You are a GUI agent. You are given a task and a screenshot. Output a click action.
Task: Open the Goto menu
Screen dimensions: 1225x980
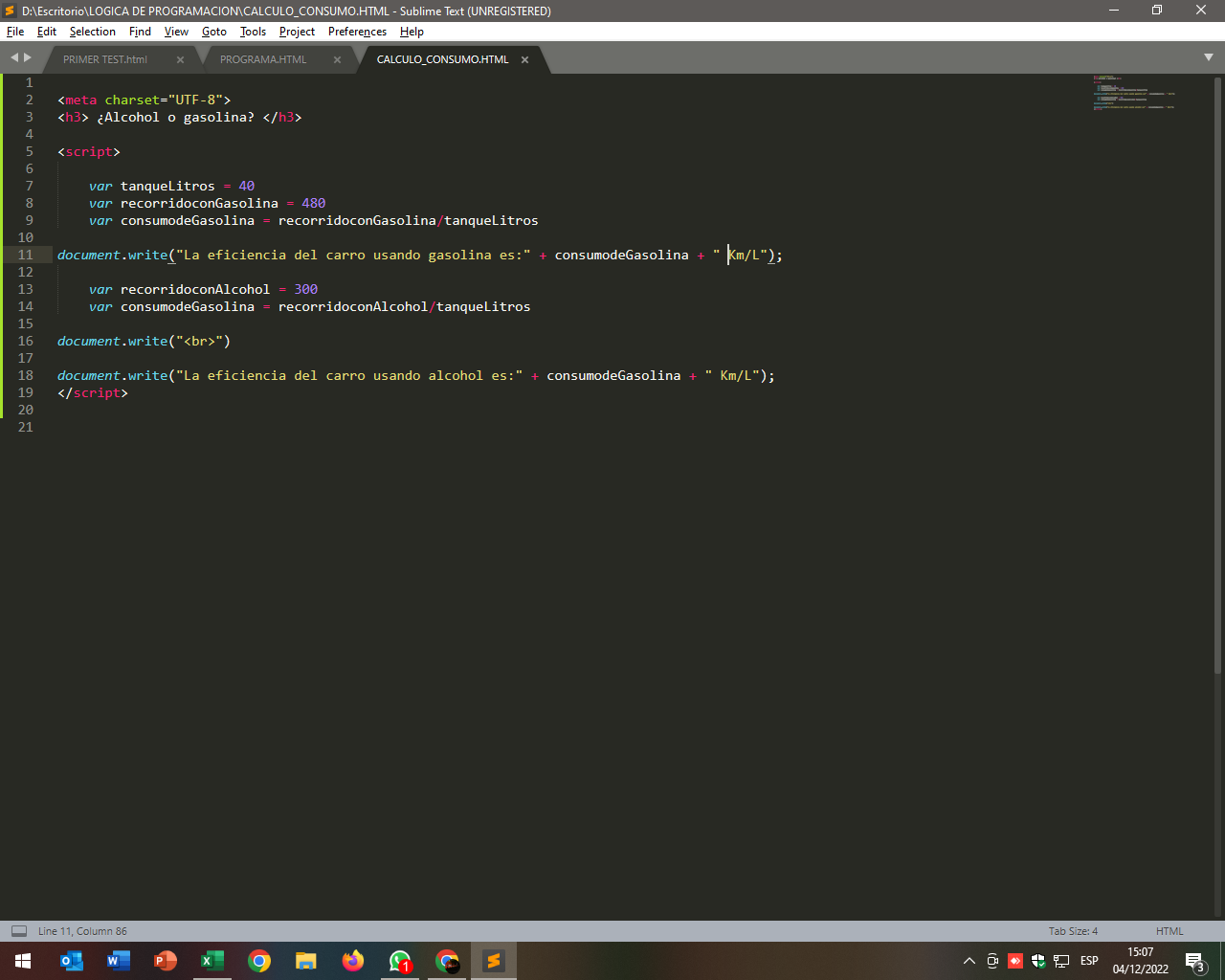coord(214,32)
